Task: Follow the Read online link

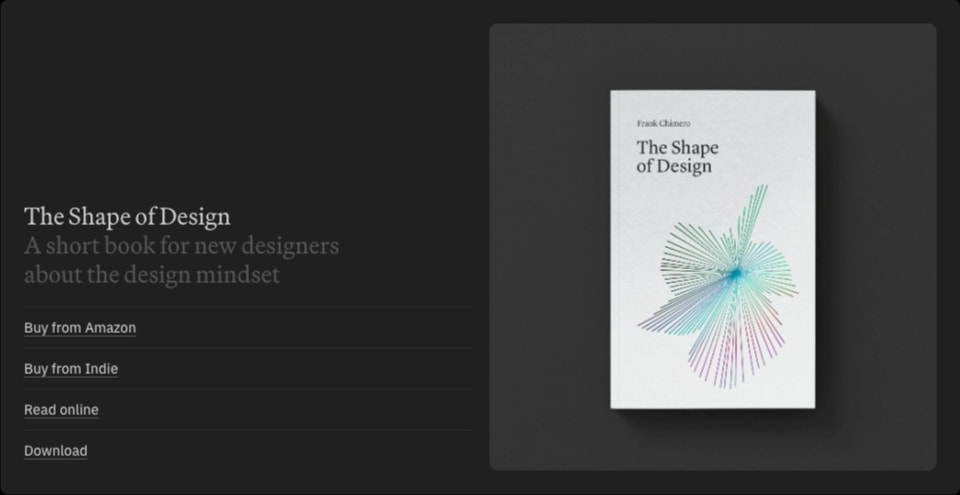Action: pos(61,410)
